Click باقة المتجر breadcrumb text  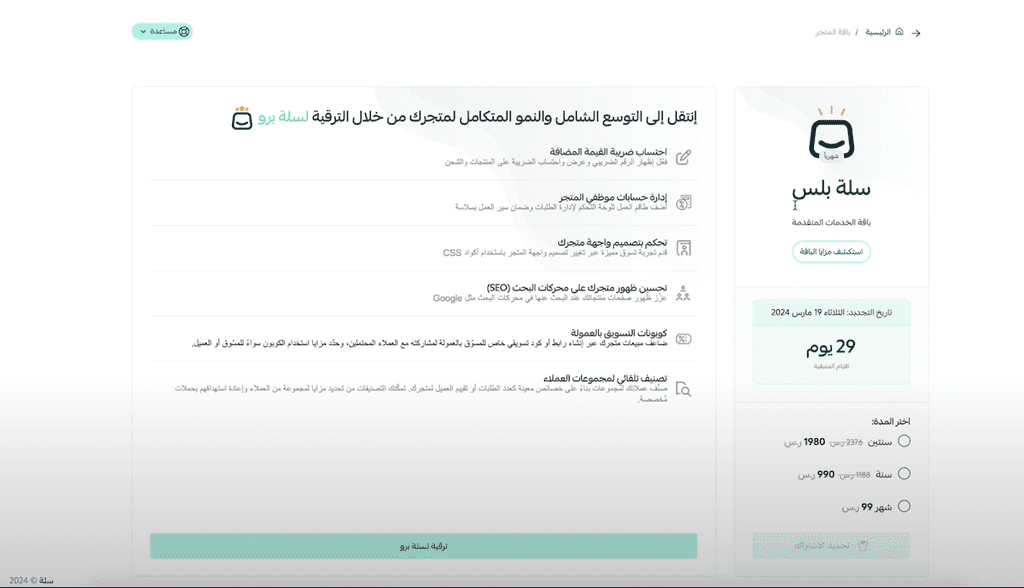(x=833, y=32)
